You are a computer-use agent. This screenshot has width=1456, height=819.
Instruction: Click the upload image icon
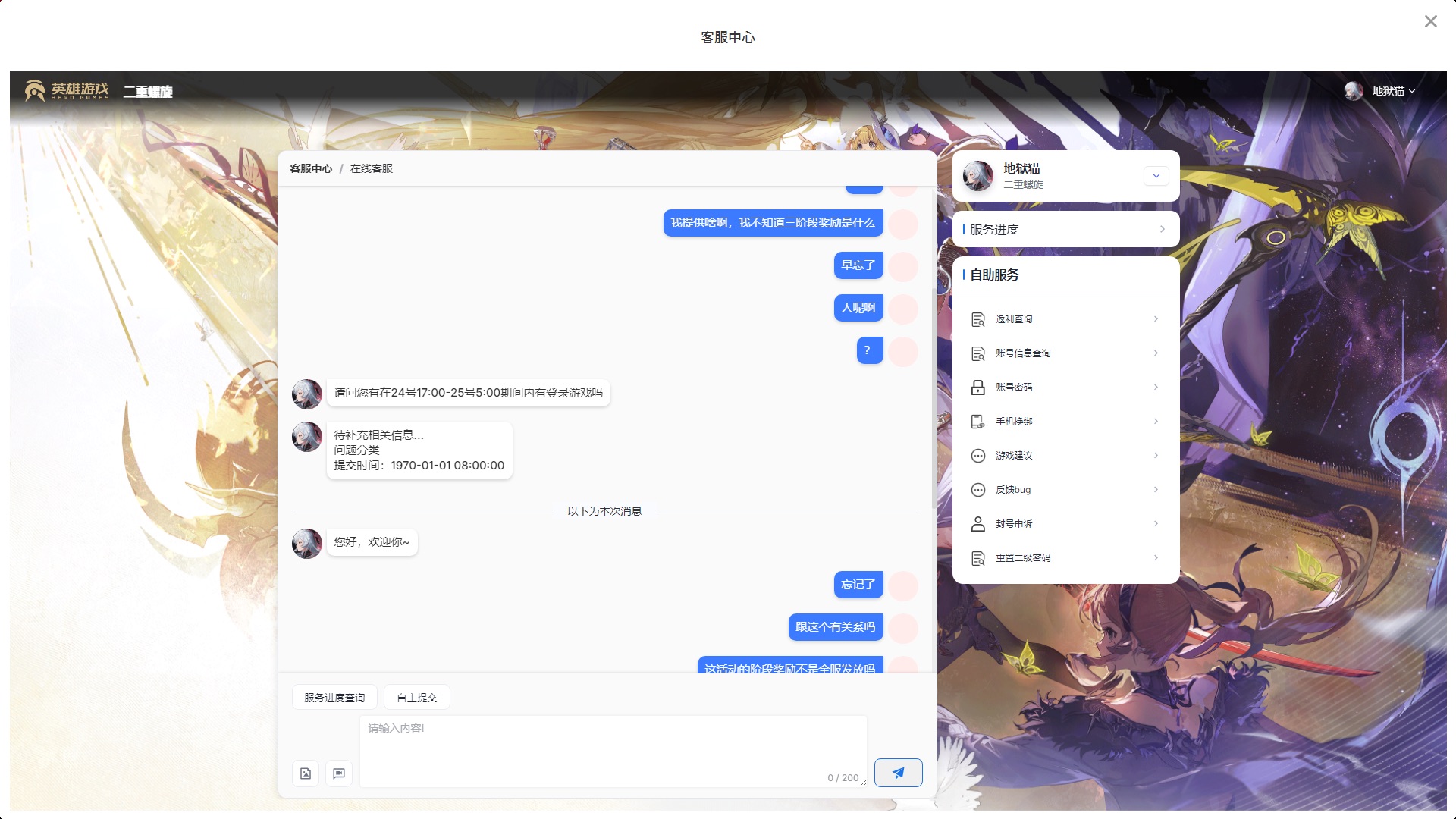tap(306, 773)
